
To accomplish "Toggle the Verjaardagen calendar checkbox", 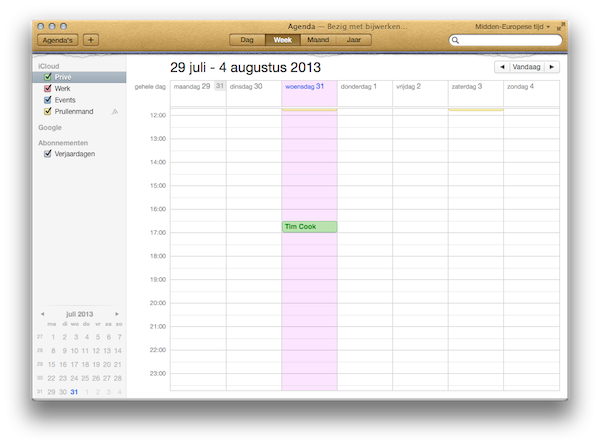I will pyautogui.click(x=47, y=154).
